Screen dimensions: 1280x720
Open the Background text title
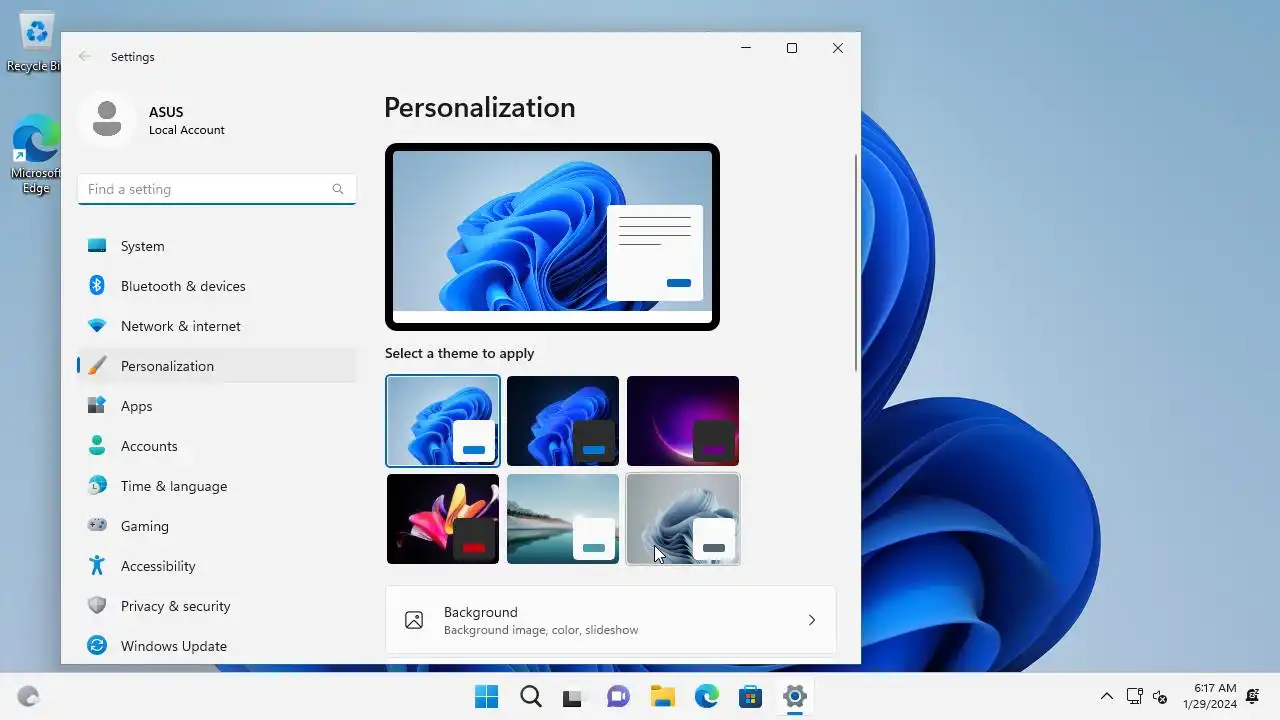coord(481,612)
